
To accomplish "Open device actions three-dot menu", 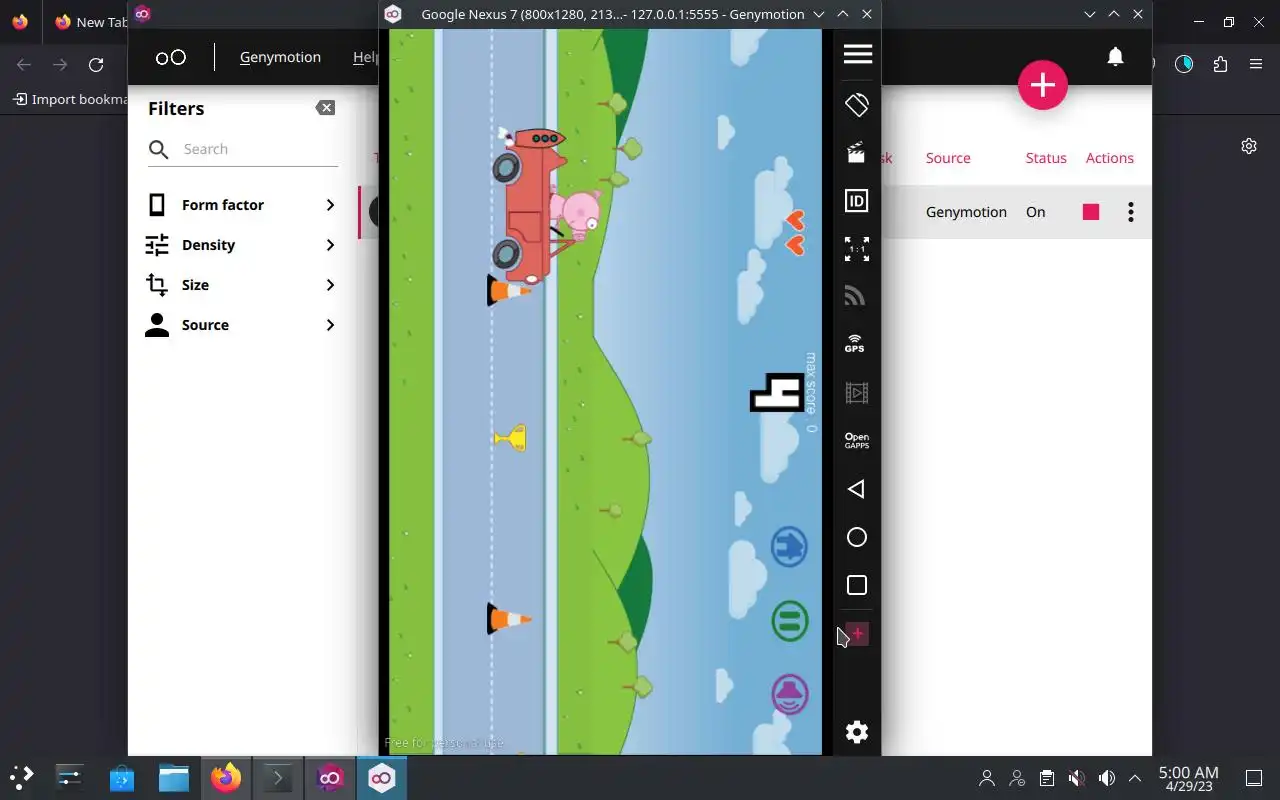I will (x=1131, y=212).
